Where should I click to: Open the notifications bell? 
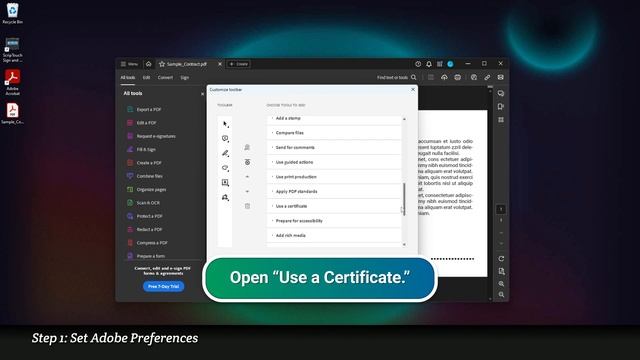coord(429,64)
